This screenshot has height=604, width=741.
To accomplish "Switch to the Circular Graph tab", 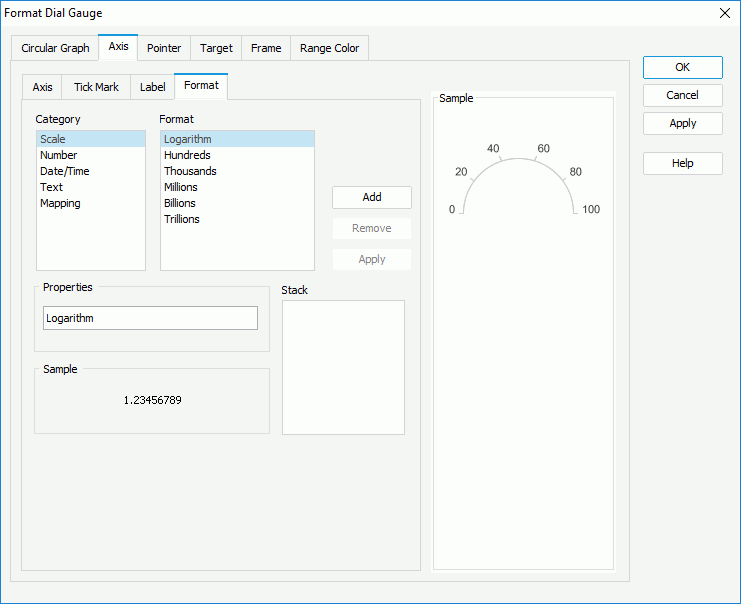I will point(55,48).
